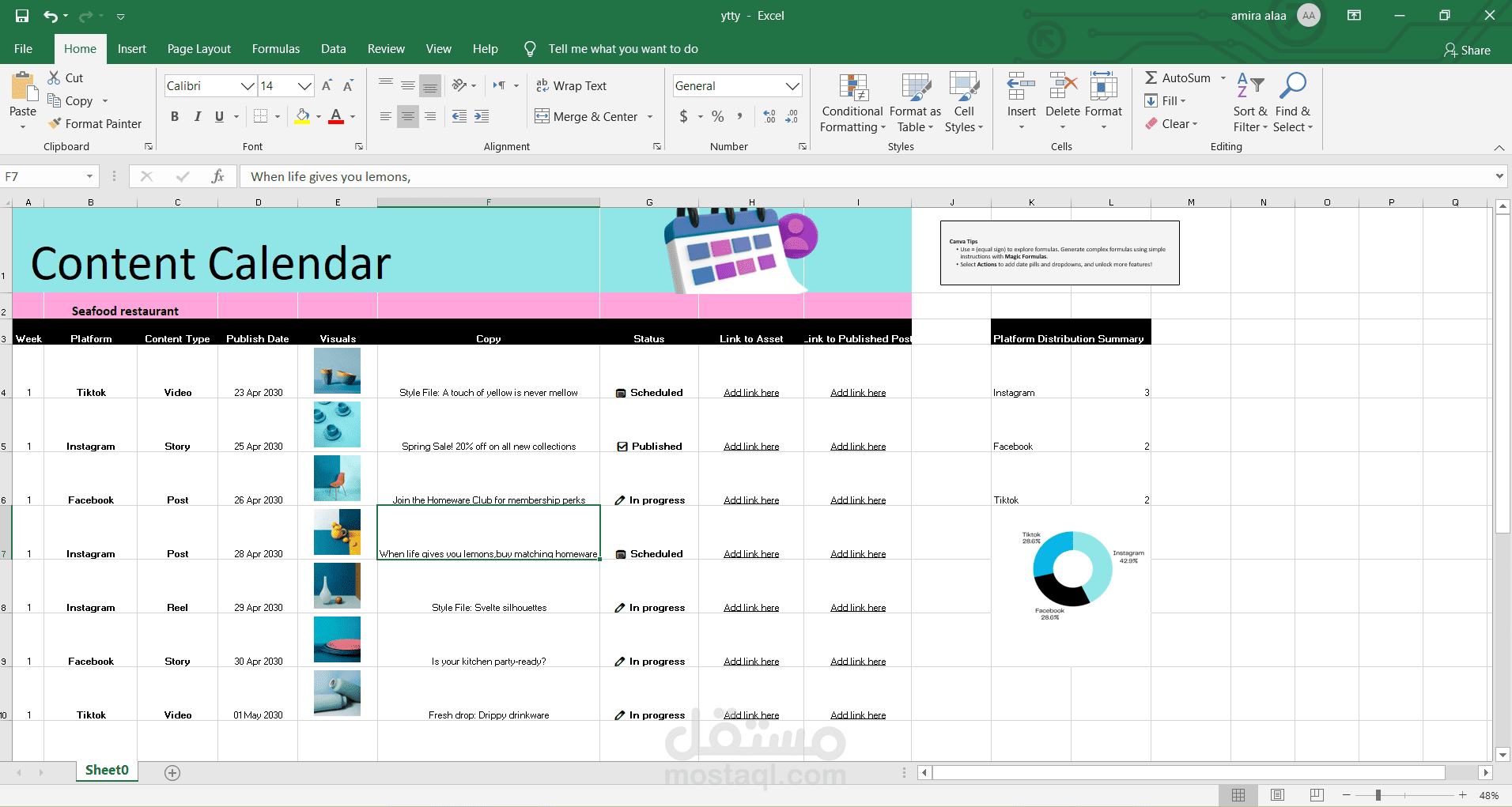The height and width of the screenshot is (807, 1512).
Task: Click the Save icon in quick access toolbar
Action: tap(22, 16)
